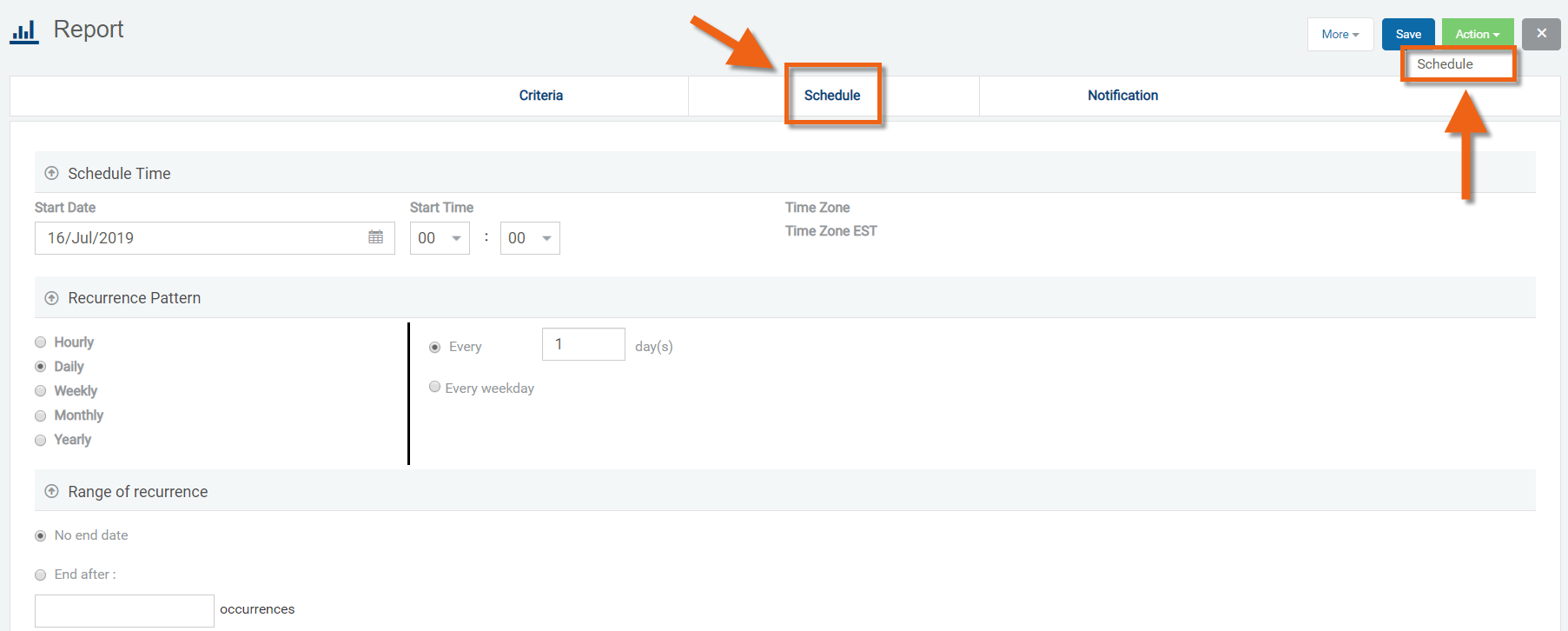Viewport: 1568px width, 631px height.
Task: Click the Report bar chart icon
Action: (x=24, y=31)
